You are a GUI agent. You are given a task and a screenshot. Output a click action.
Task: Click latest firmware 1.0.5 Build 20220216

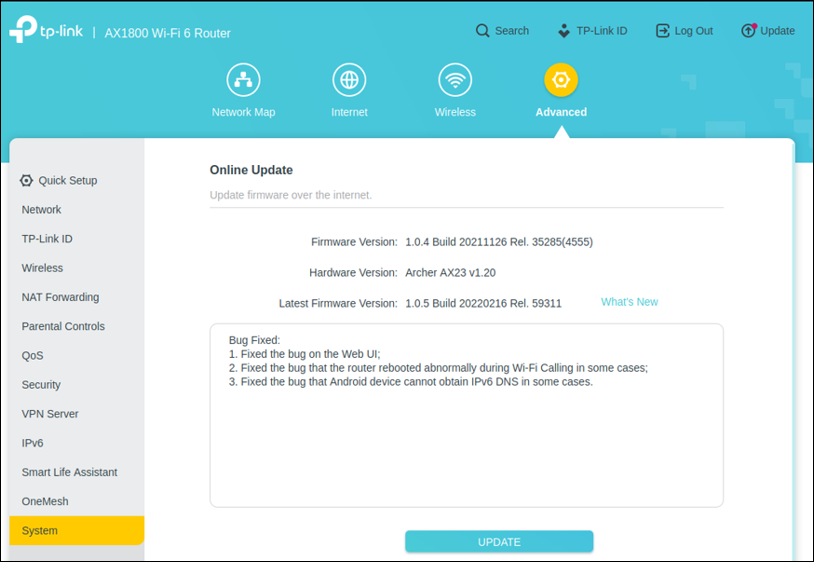(483, 304)
